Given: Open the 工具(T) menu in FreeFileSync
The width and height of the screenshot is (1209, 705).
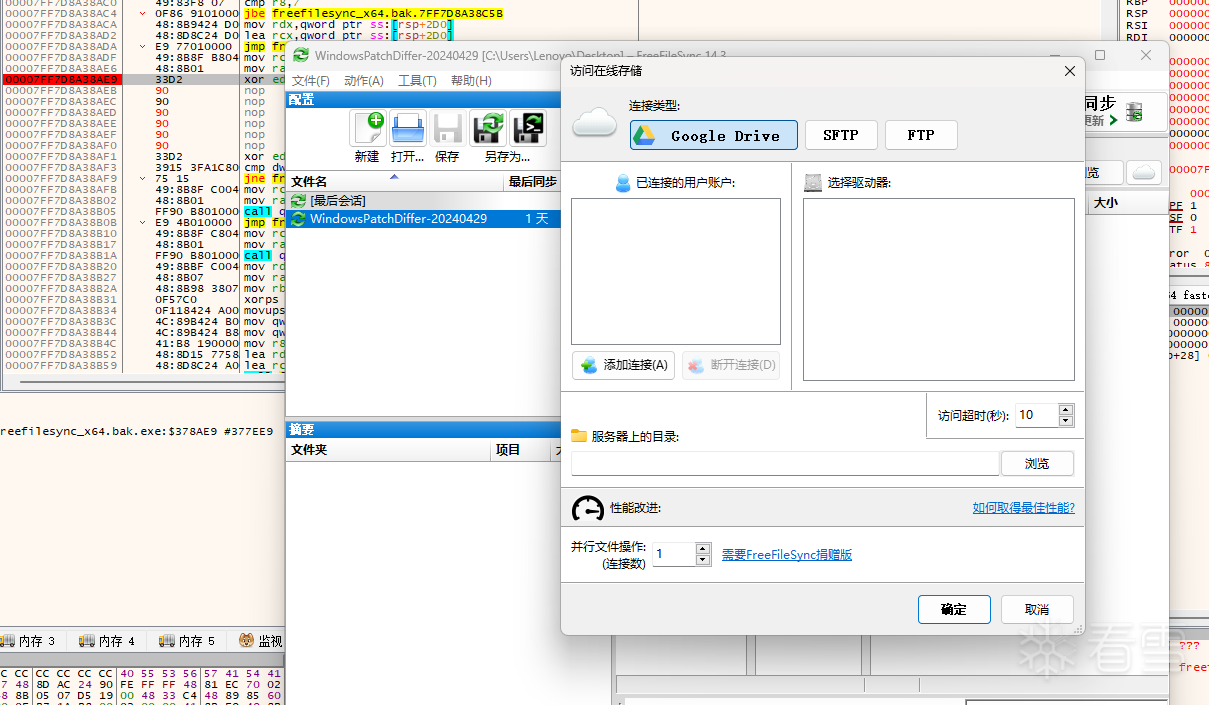Looking at the screenshot, I should pyautogui.click(x=417, y=81).
